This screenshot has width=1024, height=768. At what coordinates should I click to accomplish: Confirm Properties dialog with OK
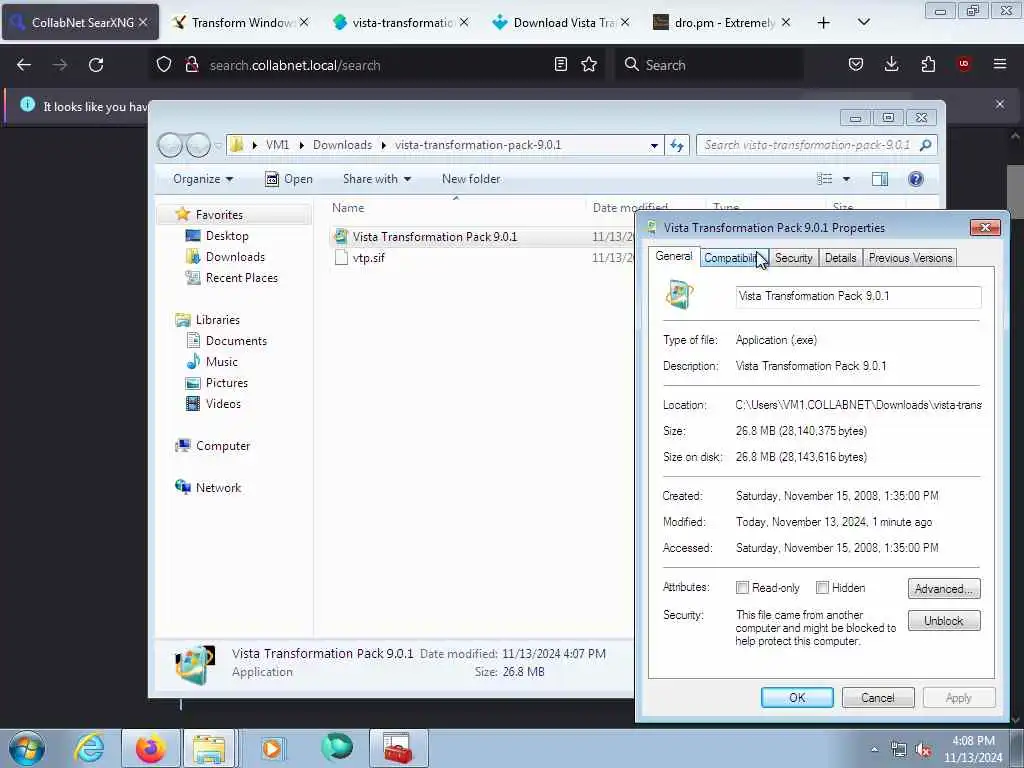pyautogui.click(x=797, y=697)
